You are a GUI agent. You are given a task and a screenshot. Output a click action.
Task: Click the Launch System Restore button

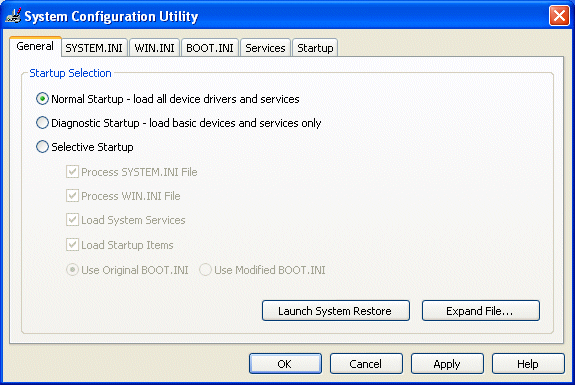pyautogui.click(x=336, y=311)
